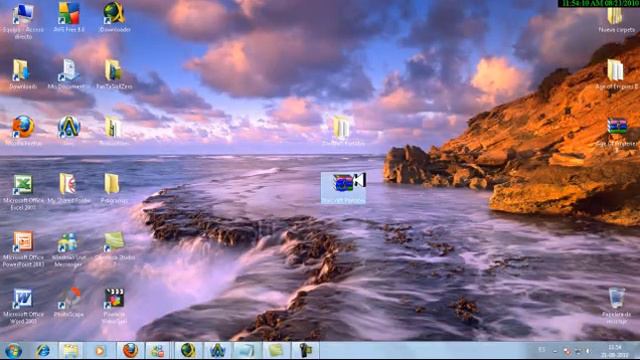Switch to Firefox via its taskbar button
This screenshot has height=360, width=640.
point(130,351)
